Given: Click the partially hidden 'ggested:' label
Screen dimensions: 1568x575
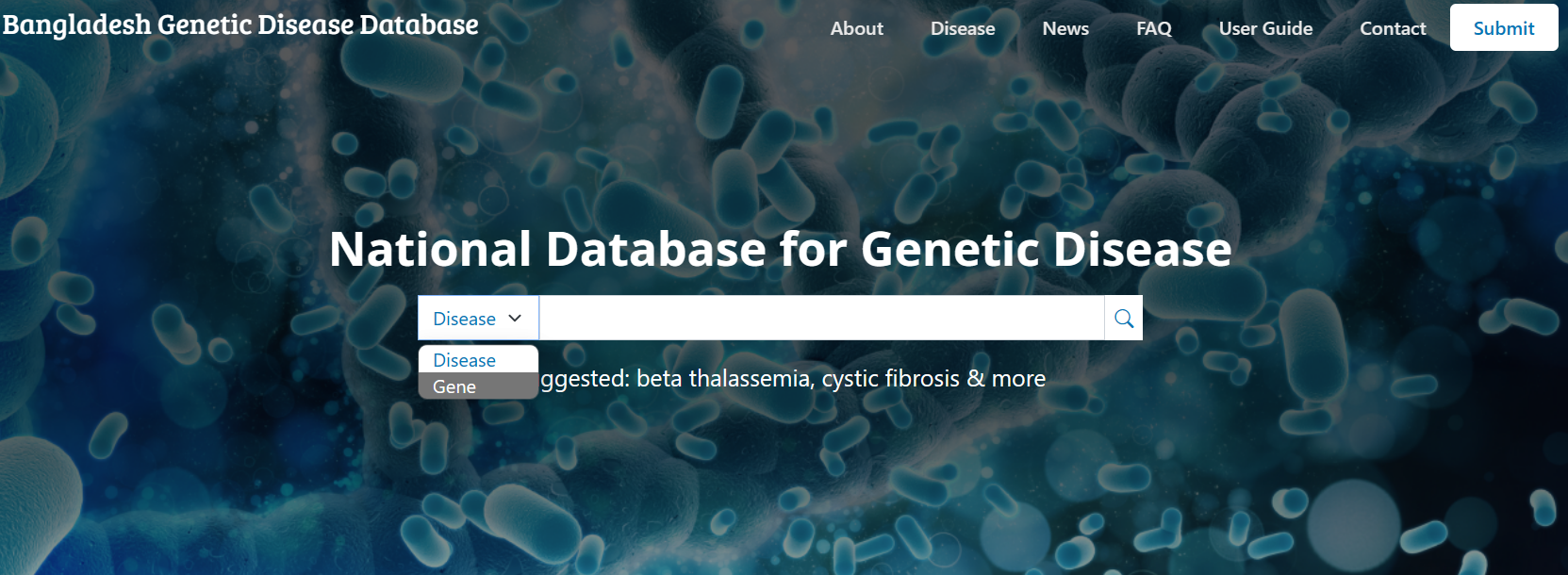Looking at the screenshot, I should point(585,379).
